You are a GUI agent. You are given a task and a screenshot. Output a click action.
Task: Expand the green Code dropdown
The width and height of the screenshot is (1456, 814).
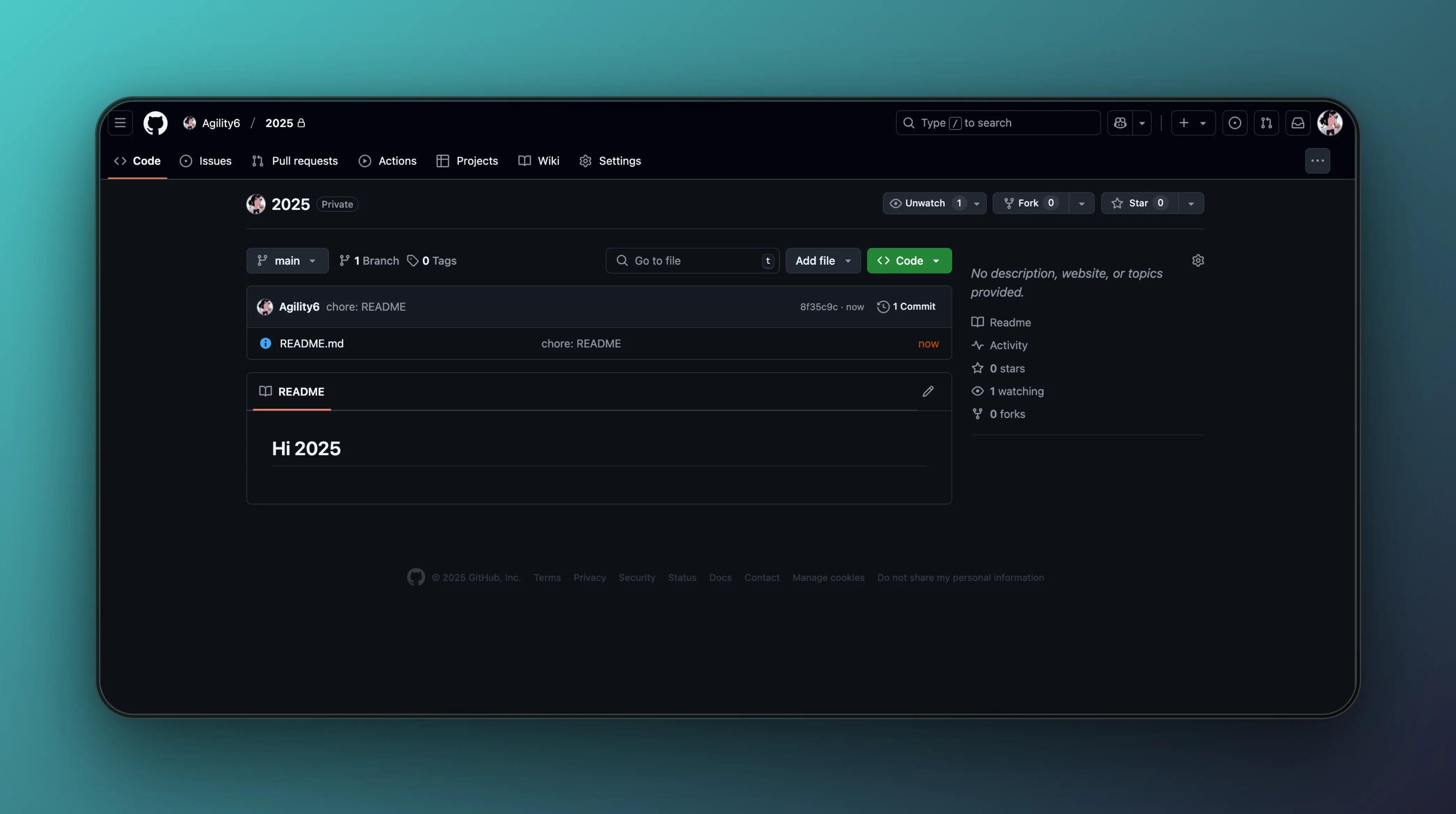909,260
